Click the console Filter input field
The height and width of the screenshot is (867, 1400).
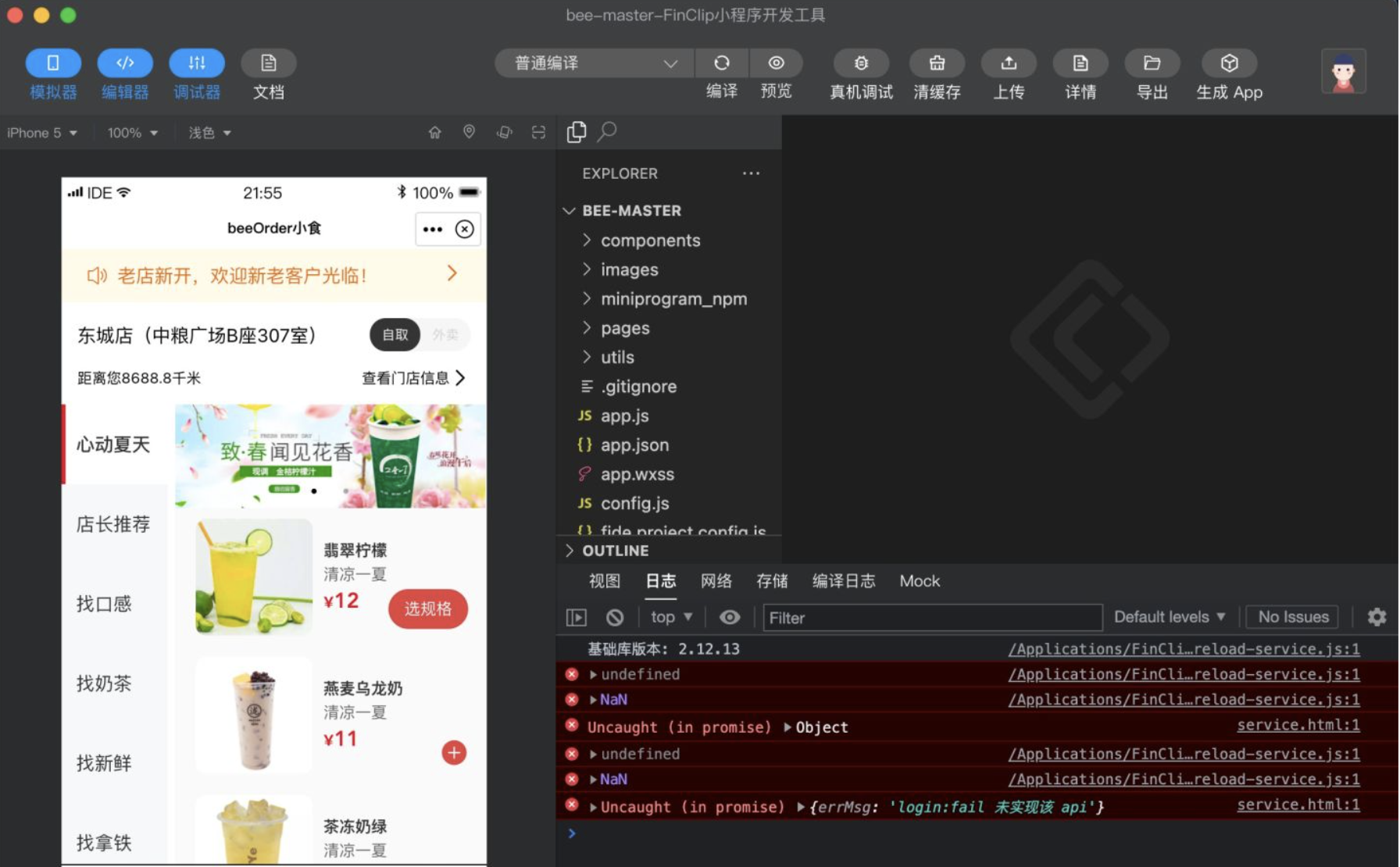[933, 618]
